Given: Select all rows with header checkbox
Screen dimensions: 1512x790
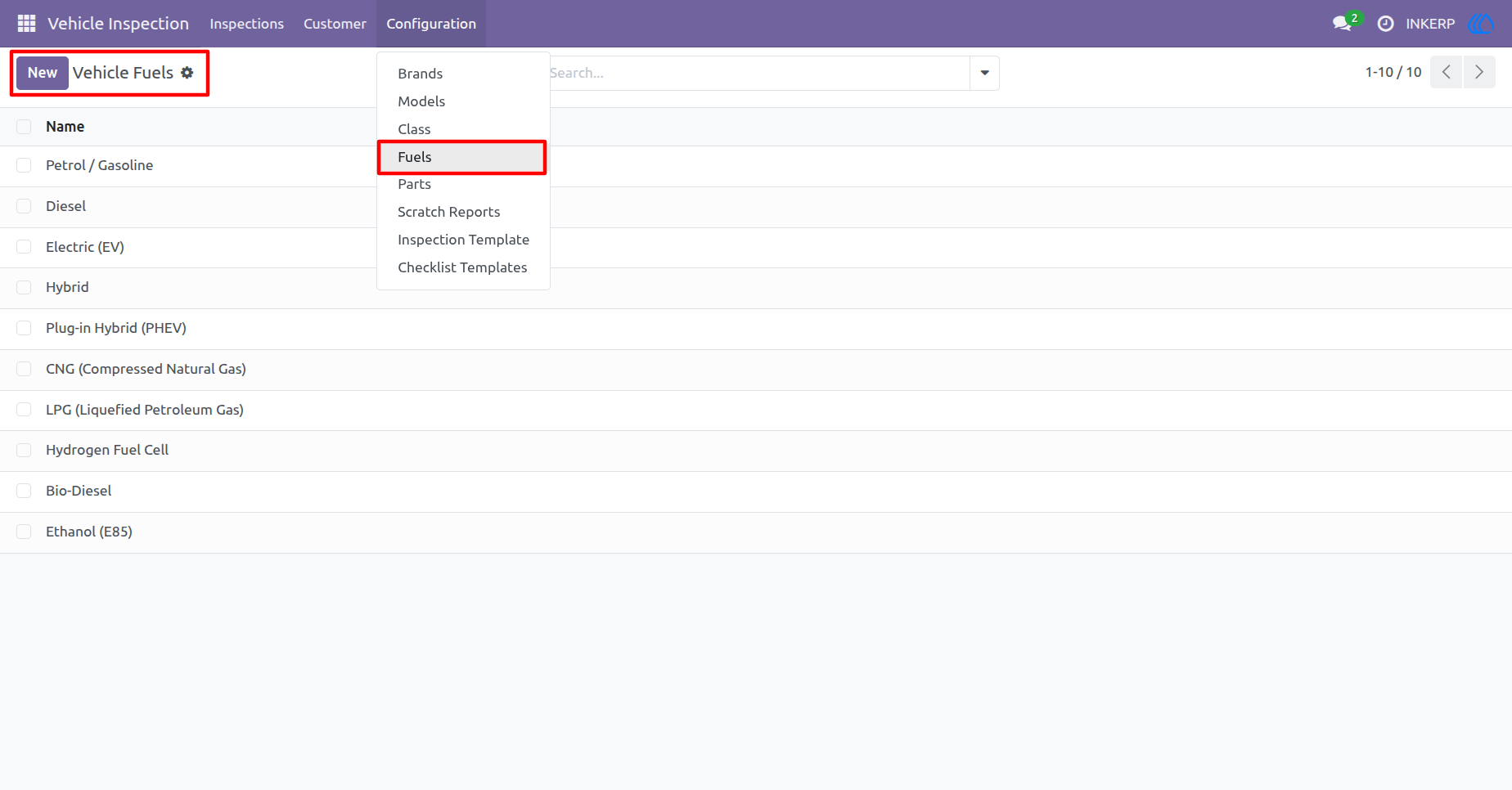Looking at the screenshot, I should pyautogui.click(x=24, y=127).
